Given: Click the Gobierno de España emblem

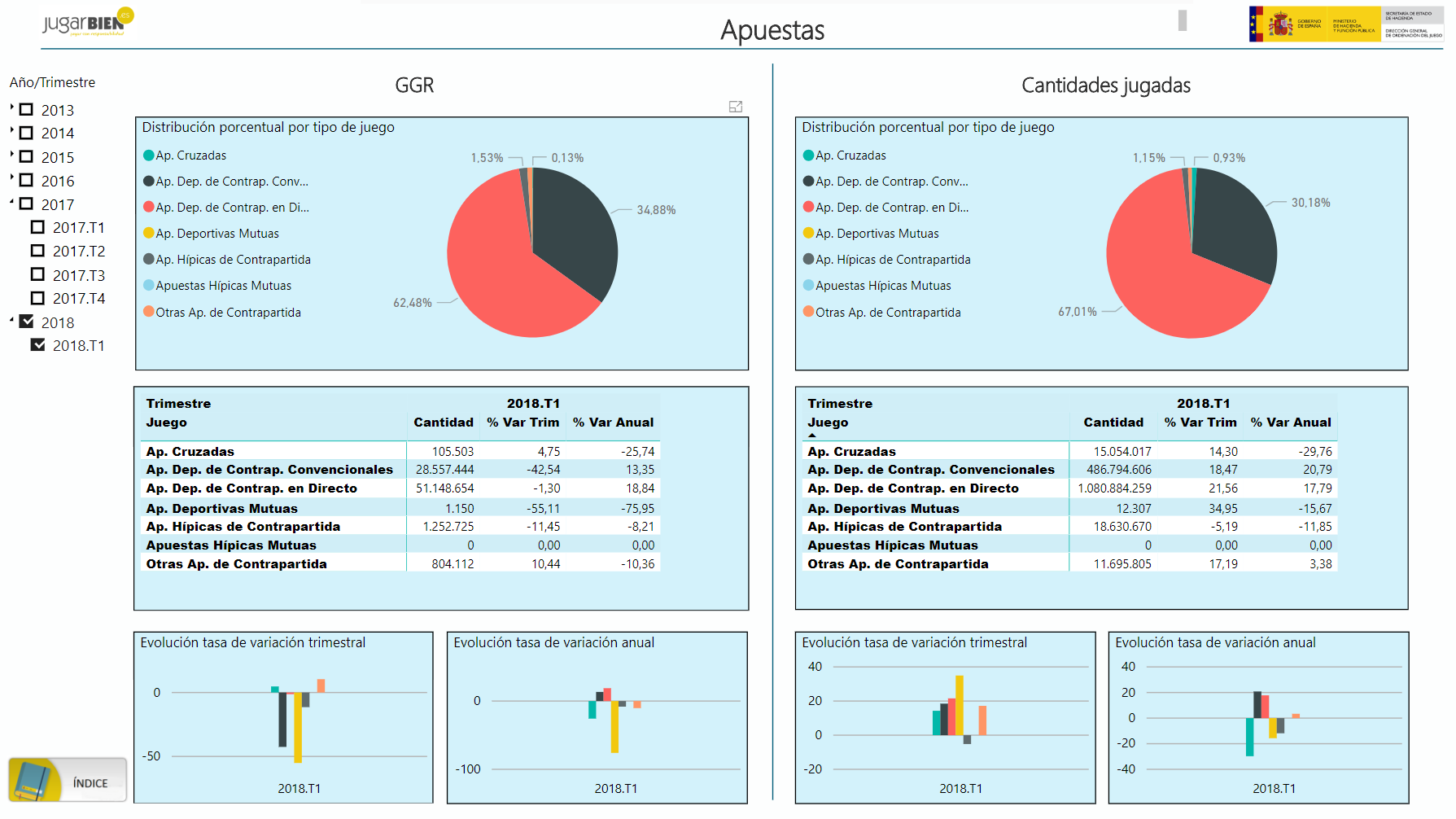Looking at the screenshot, I should pyautogui.click(x=1281, y=24).
